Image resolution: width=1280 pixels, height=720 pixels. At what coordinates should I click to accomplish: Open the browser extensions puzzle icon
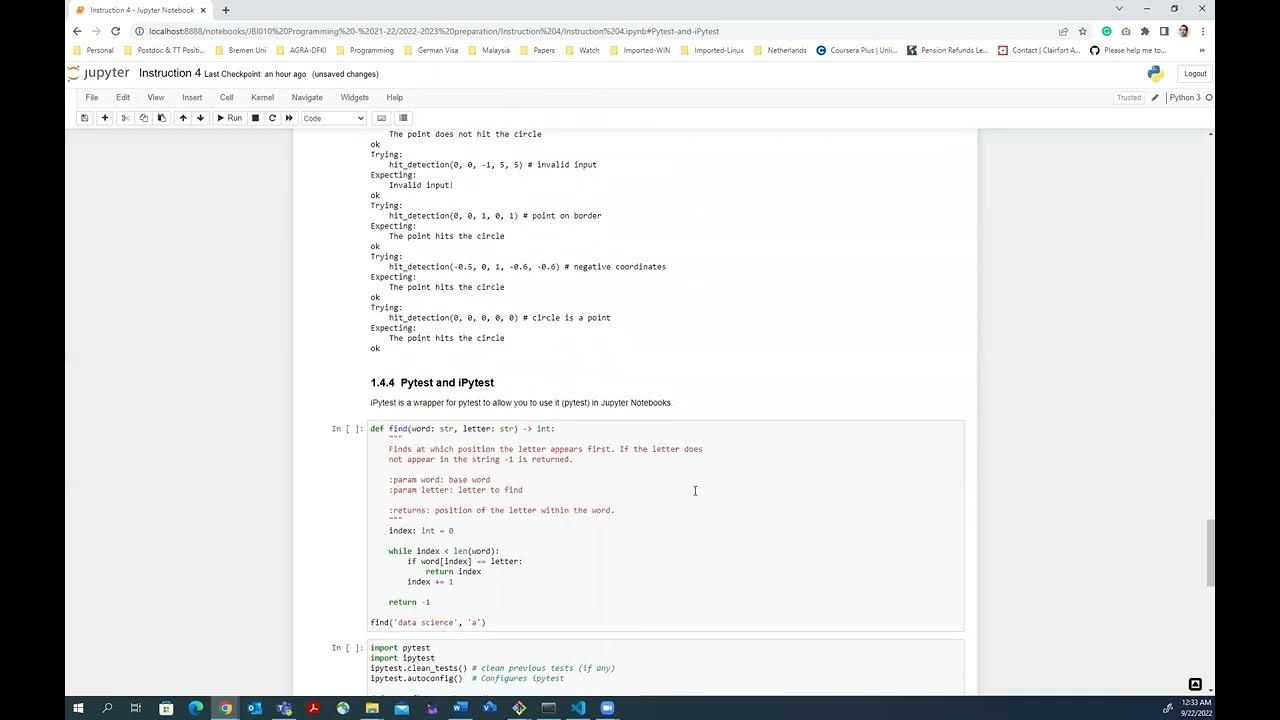coord(1145,31)
